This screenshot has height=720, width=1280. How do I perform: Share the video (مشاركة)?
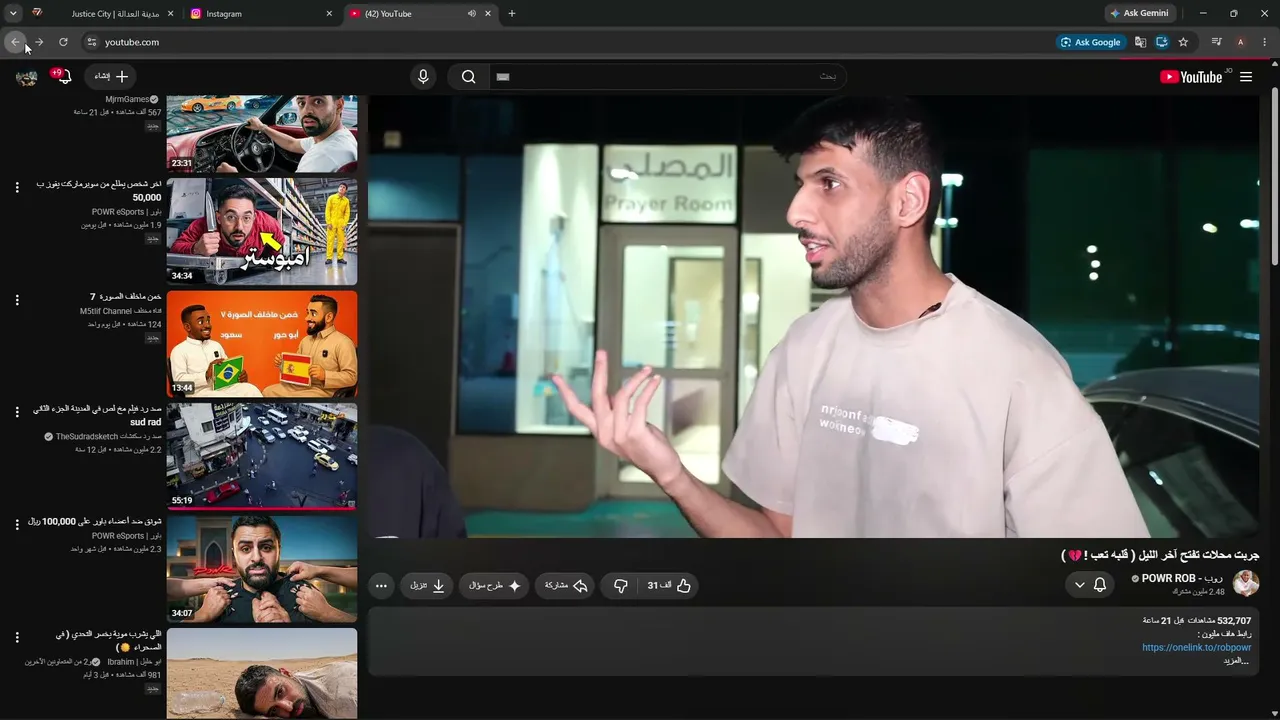[566, 586]
